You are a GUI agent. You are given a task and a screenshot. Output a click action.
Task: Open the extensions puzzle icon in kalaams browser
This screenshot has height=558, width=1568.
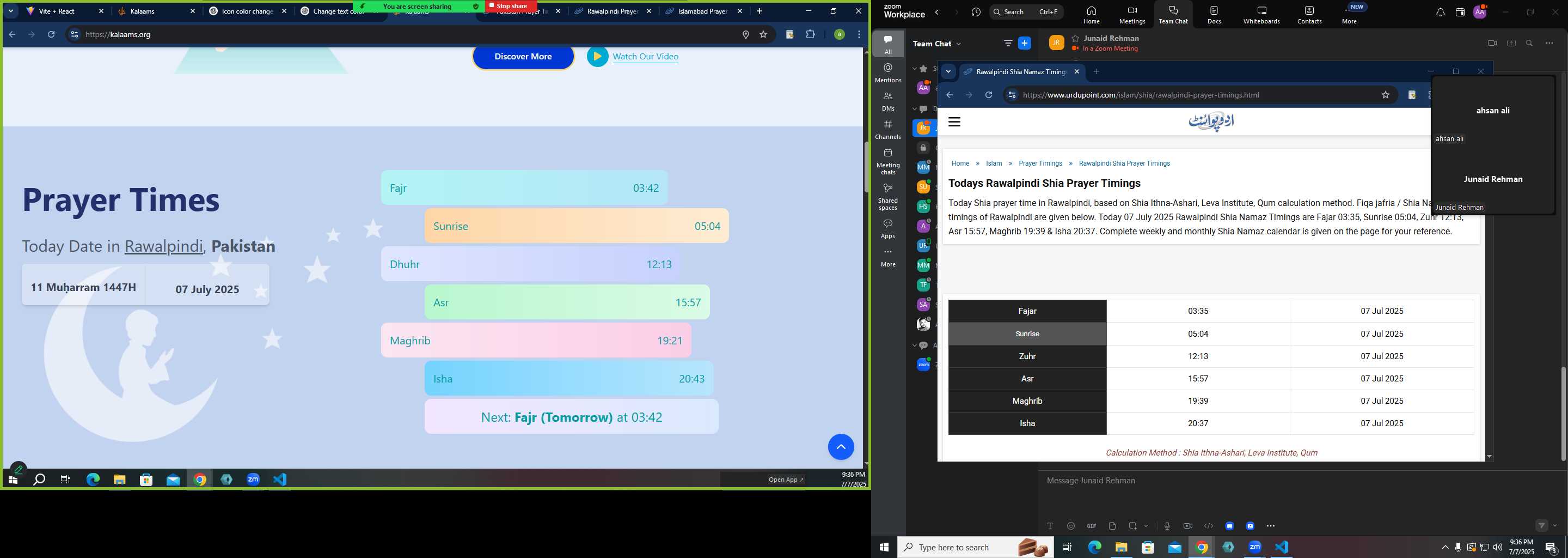pyautogui.click(x=810, y=35)
